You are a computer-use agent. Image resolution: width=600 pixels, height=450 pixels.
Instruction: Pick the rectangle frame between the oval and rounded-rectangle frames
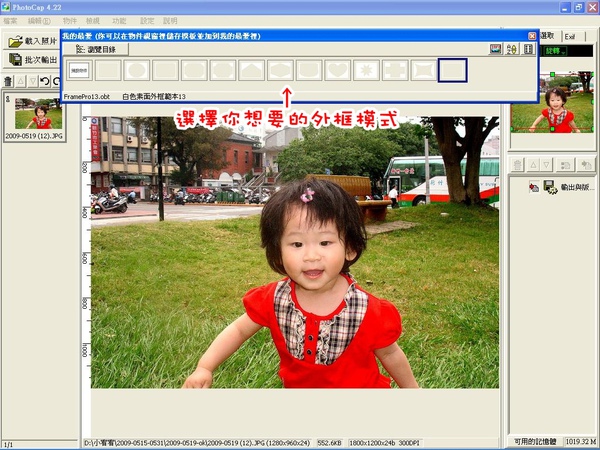(166, 70)
